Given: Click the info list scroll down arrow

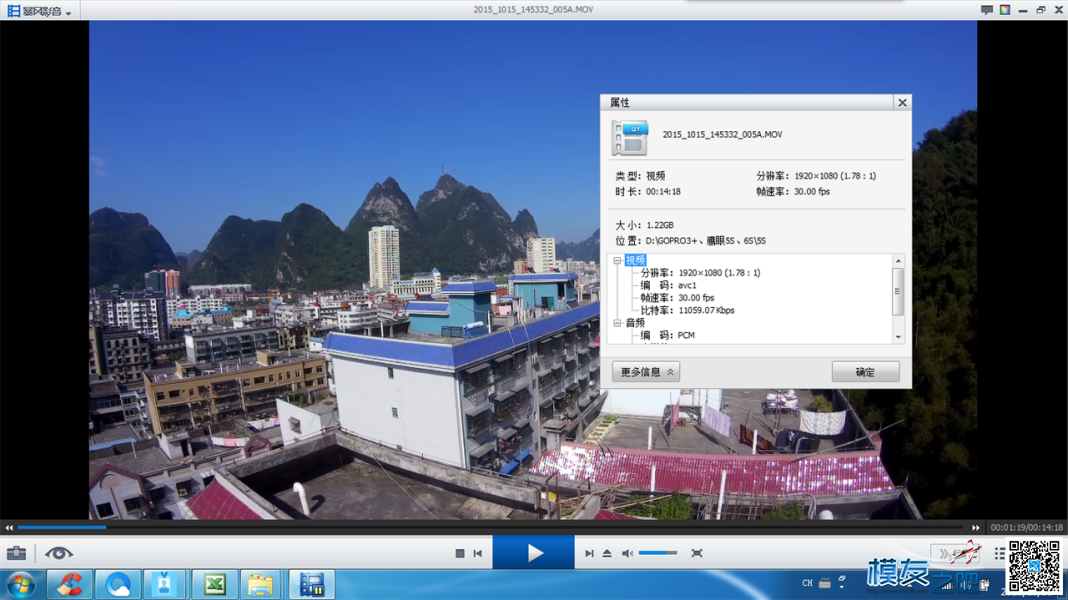Looking at the screenshot, I should pos(898,337).
